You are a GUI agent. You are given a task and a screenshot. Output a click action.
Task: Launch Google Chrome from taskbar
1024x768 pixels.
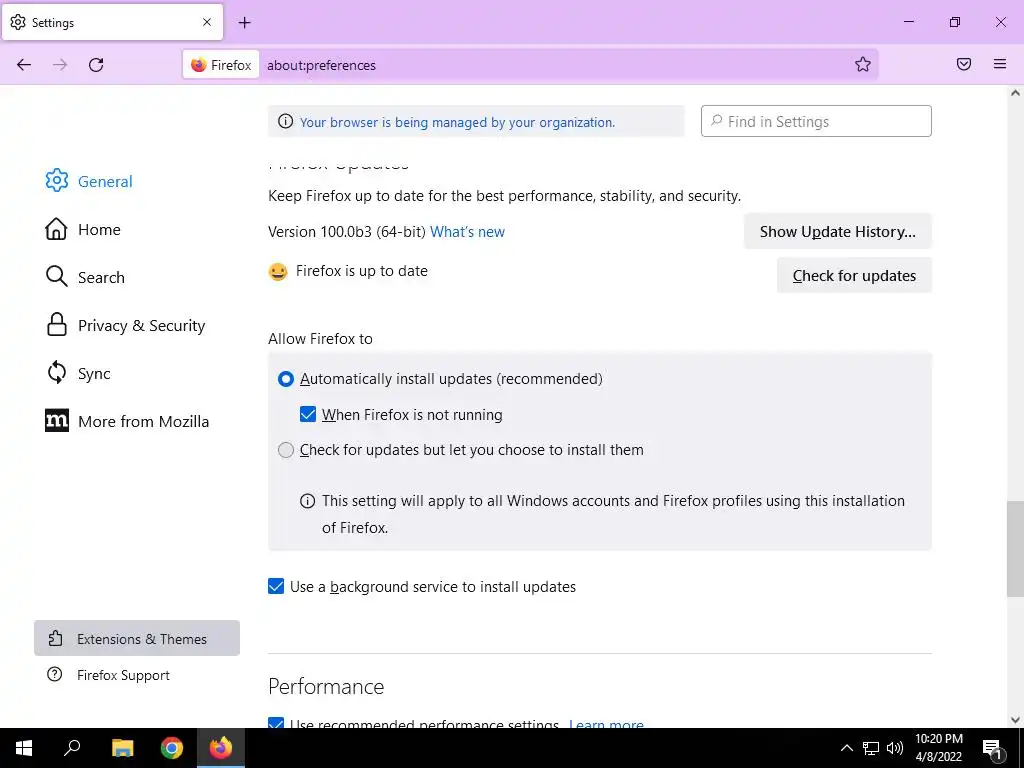click(x=172, y=748)
